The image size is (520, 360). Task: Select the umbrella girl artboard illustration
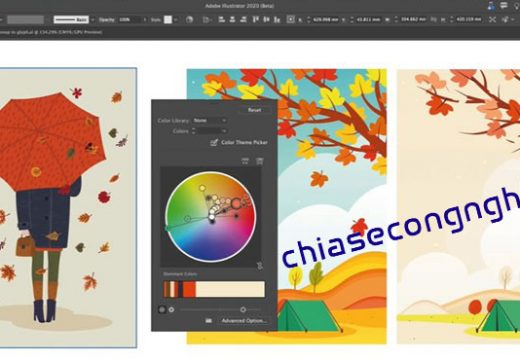[x=68, y=208]
